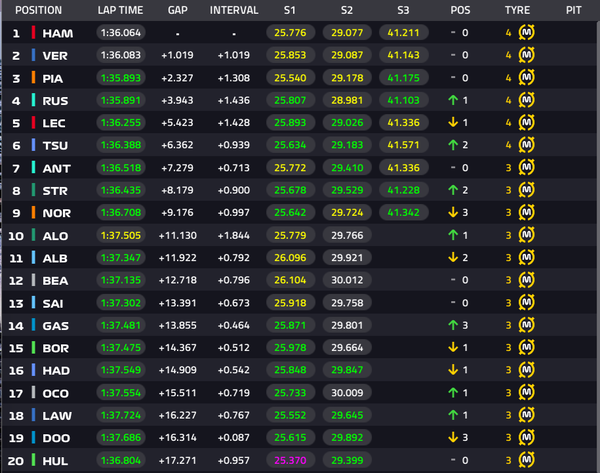Click VER's red-blue team color bar

coord(33,55)
